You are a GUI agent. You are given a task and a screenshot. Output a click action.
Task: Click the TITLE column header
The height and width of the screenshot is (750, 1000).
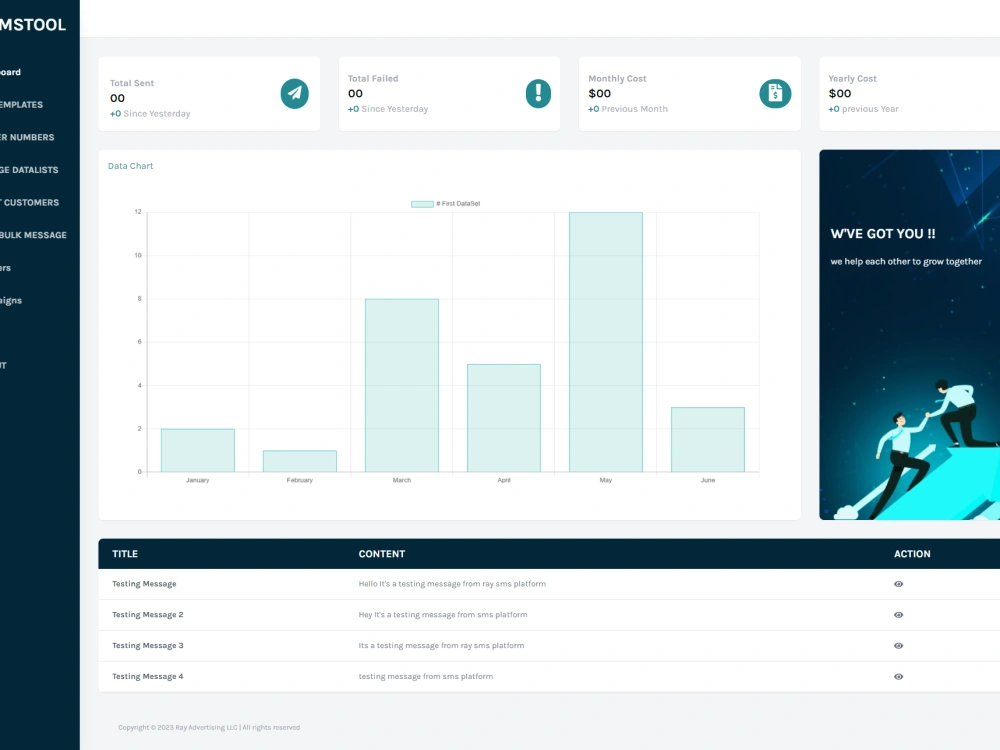click(x=125, y=554)
